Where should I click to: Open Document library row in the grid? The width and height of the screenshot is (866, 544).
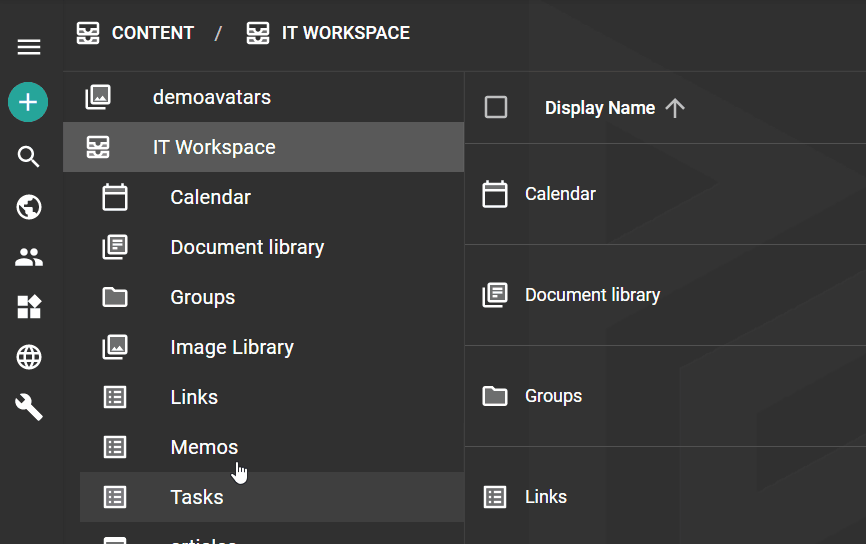click(666, 295)
